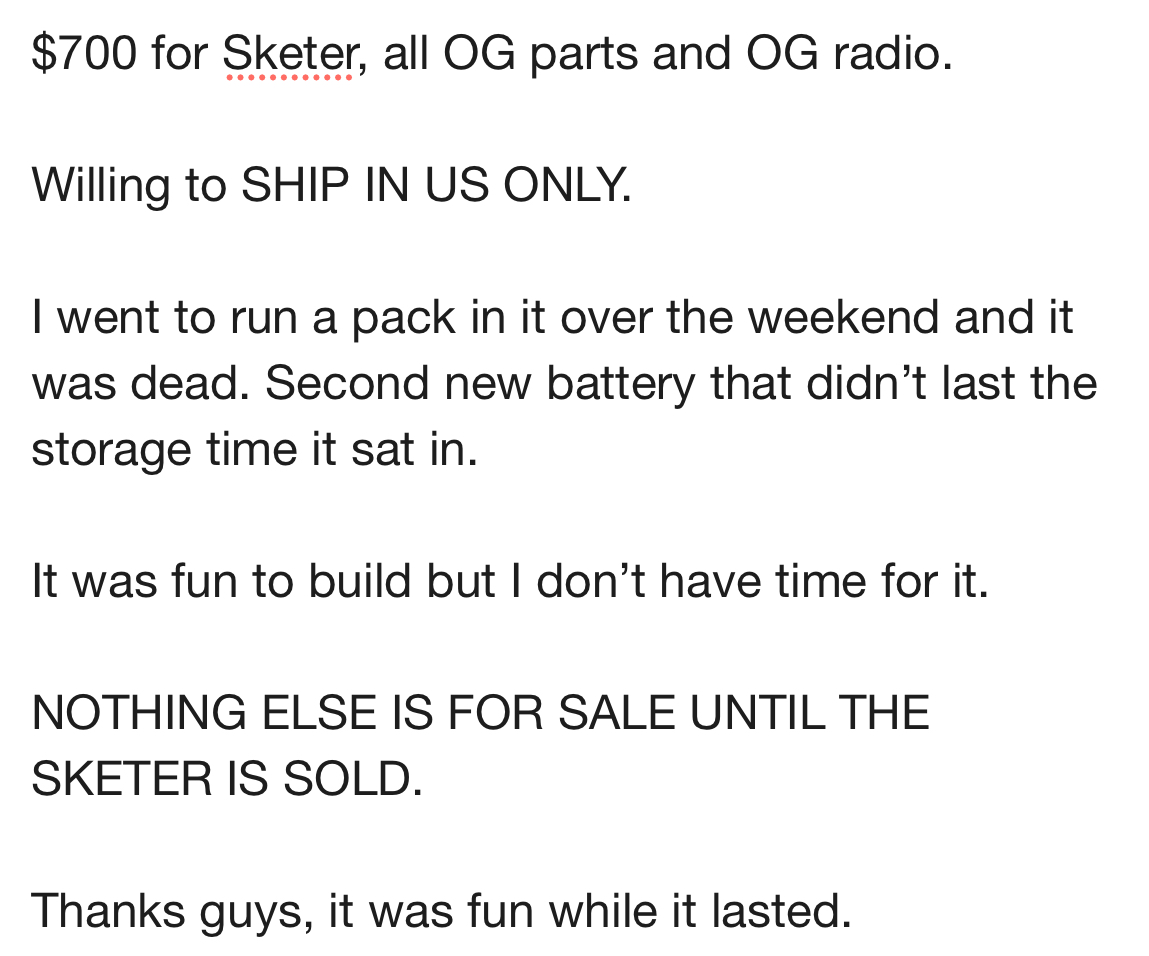Viewport: 1149px width, 956px height.
Task: Click the words OG radio in first line
Action: (849, 54)
